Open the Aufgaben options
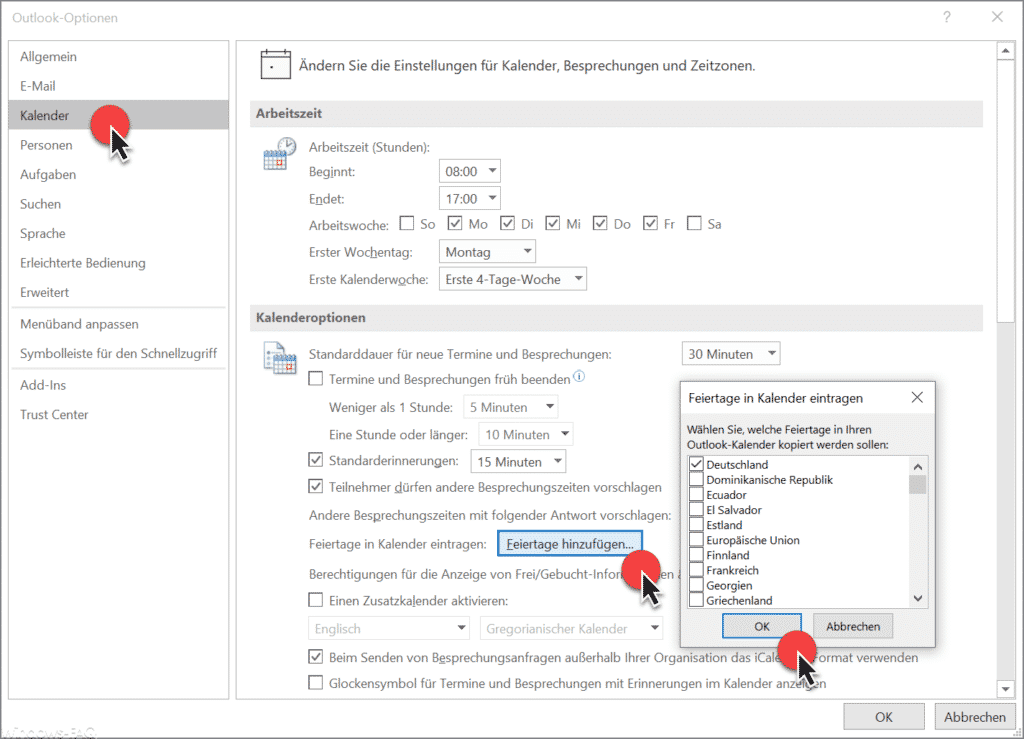The width and height of the screenshot is (1024, 739). coord(119,174)
